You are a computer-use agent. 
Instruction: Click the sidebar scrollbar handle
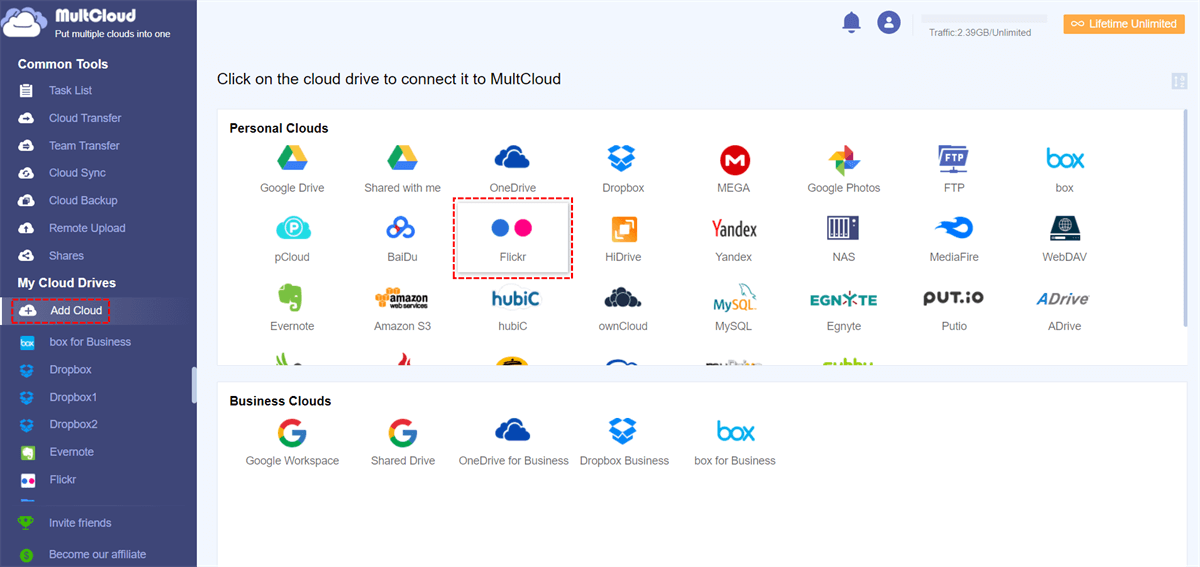point(194,385)
